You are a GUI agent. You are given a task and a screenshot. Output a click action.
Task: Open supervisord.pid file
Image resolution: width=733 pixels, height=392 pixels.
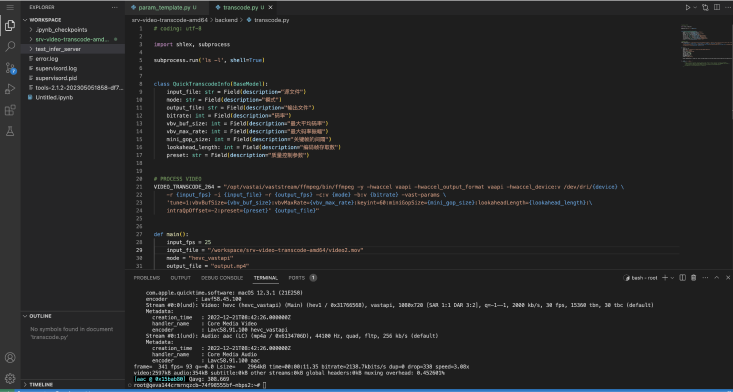[x=73, y=78]
